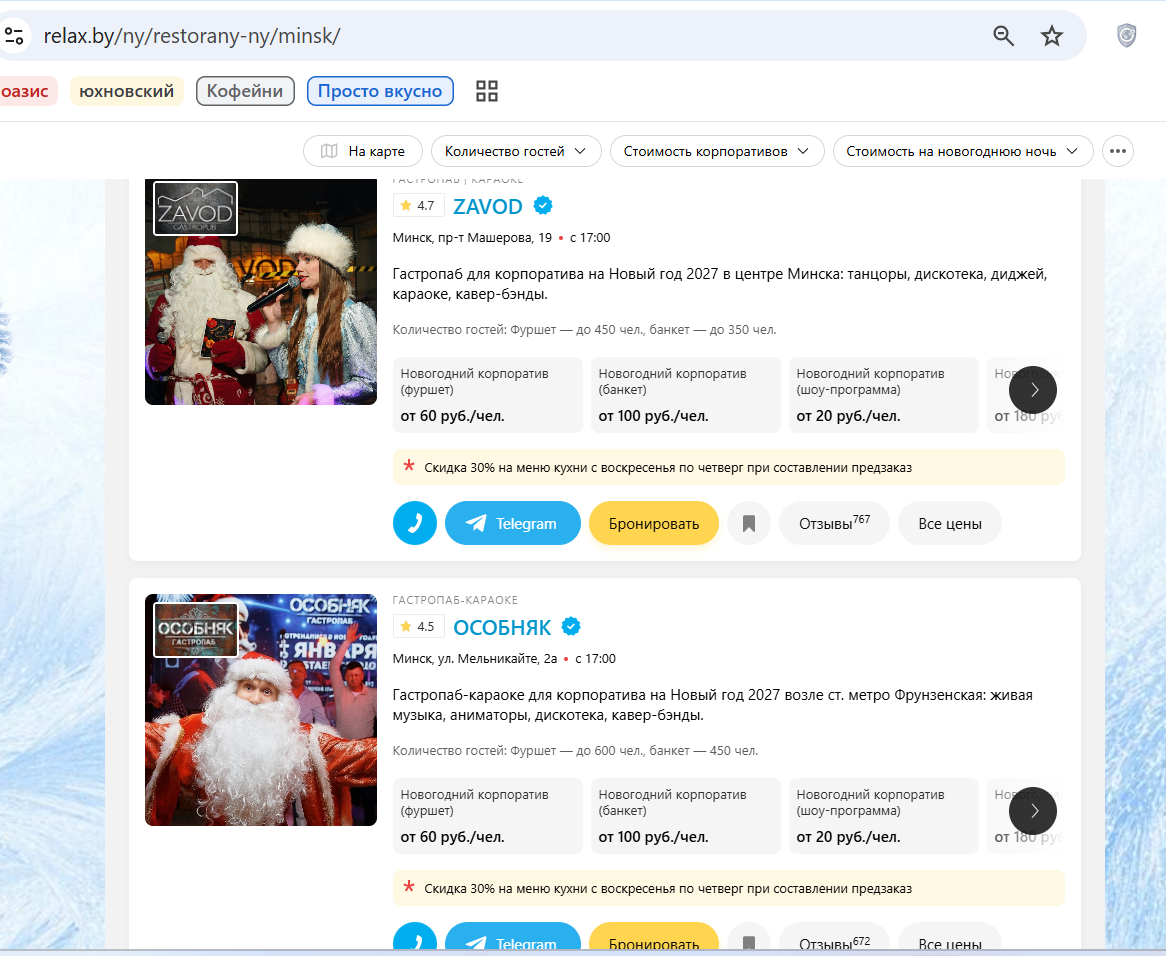The width and height of the screenshot is (1166, 956).
Task: Save ZAVOD with the bookmark icon
Action: 749,523
